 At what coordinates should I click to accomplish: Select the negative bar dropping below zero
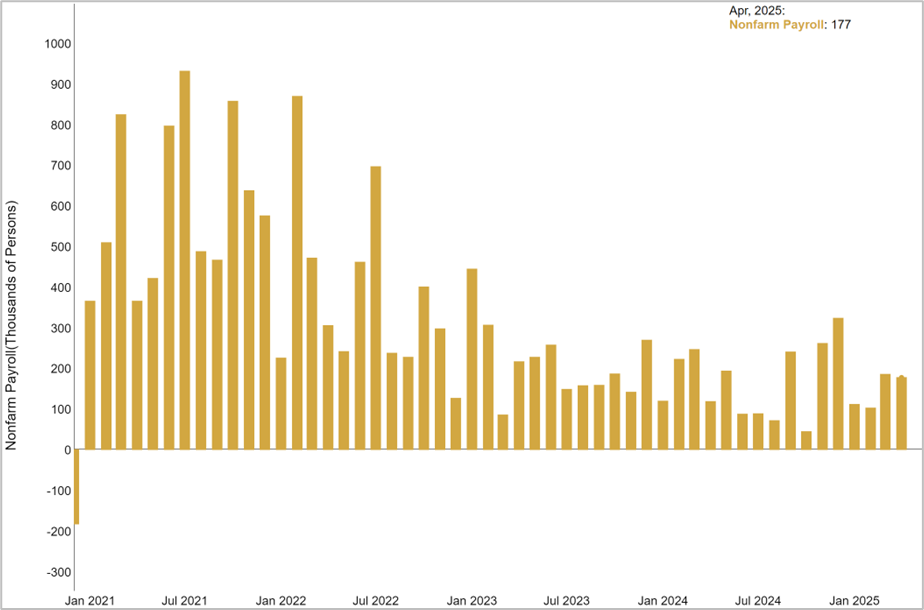point(77,486)
